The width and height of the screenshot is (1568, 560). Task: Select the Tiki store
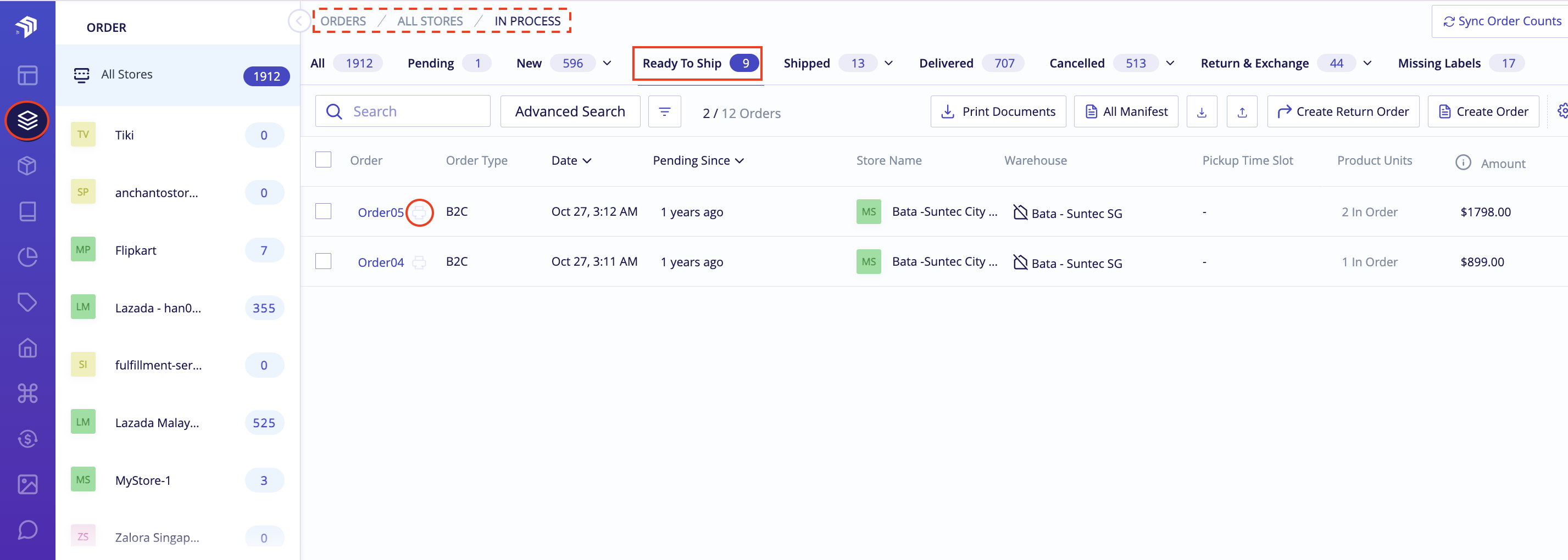click(x=178, y=135)
